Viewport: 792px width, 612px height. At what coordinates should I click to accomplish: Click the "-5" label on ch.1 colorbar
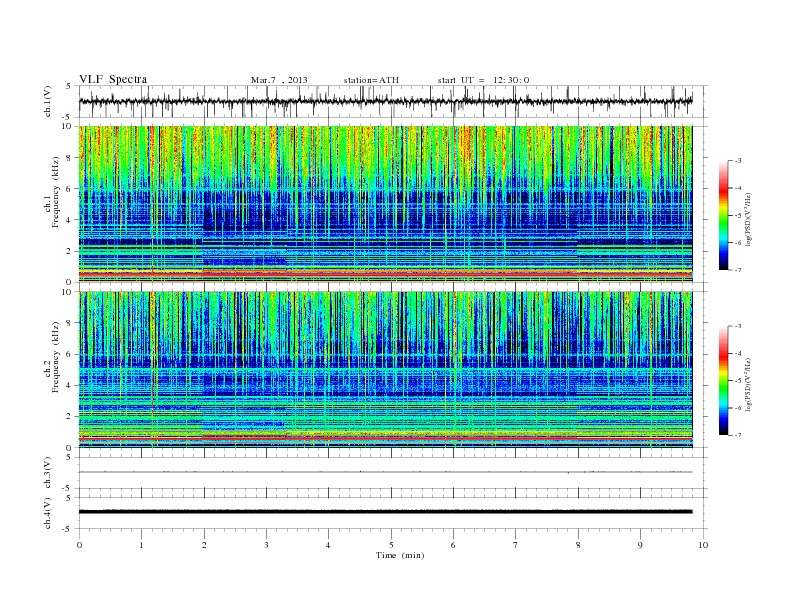[x=737, y=216]
